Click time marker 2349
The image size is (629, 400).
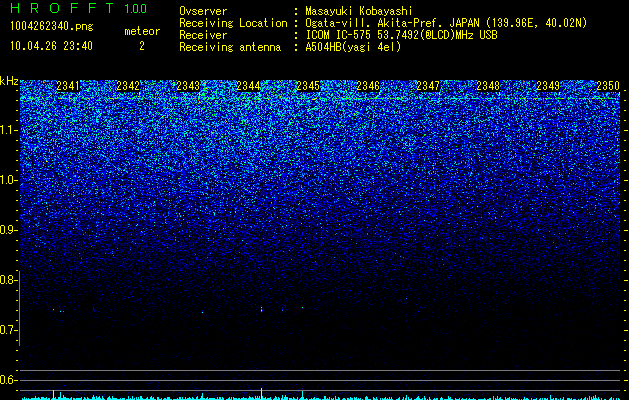click(x=548, y=85)
